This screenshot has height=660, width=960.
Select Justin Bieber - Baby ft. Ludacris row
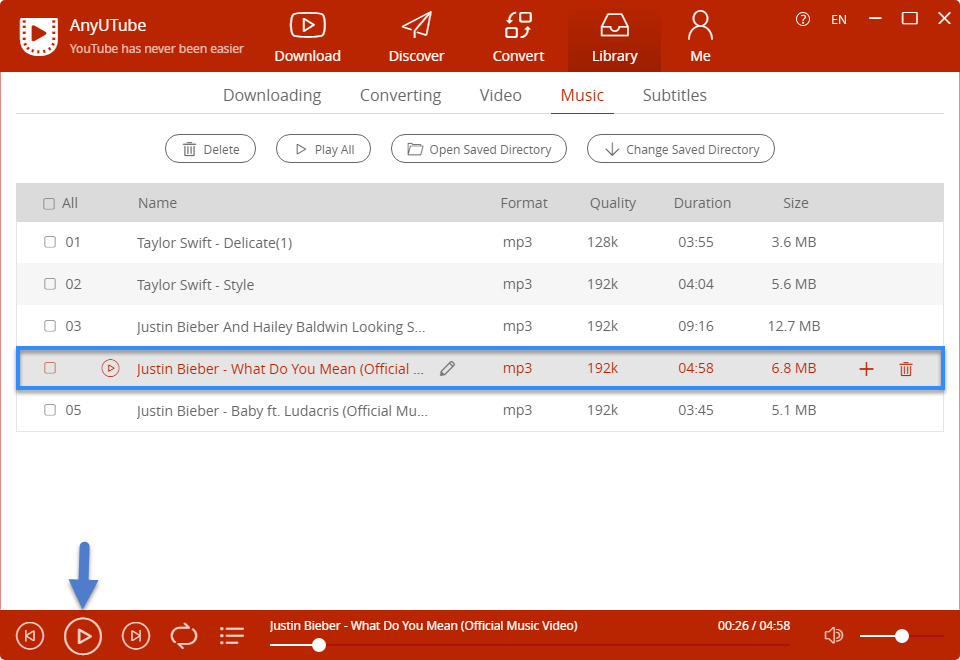480,410
